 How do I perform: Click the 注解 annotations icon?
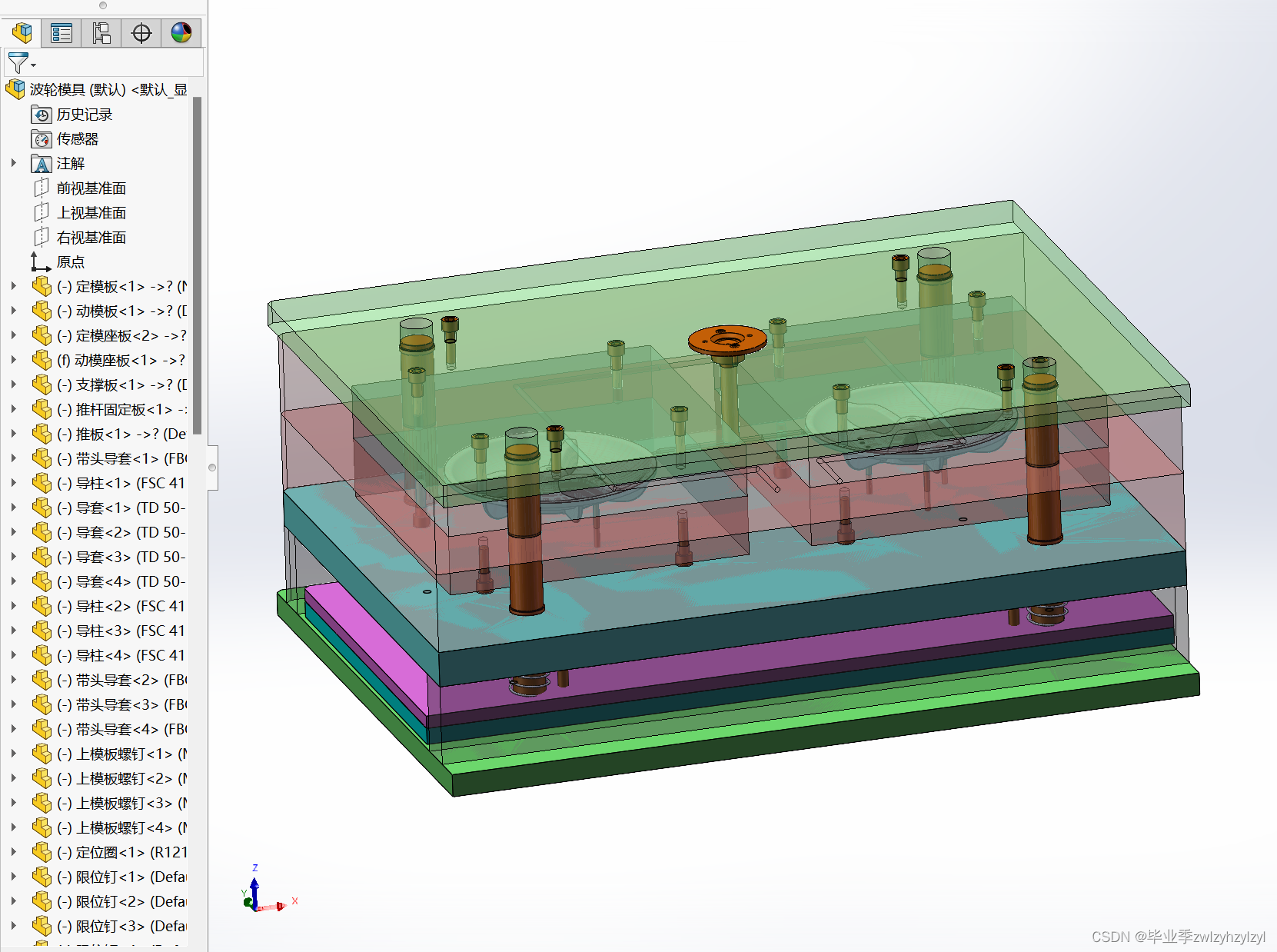click(x=42, y=164)
